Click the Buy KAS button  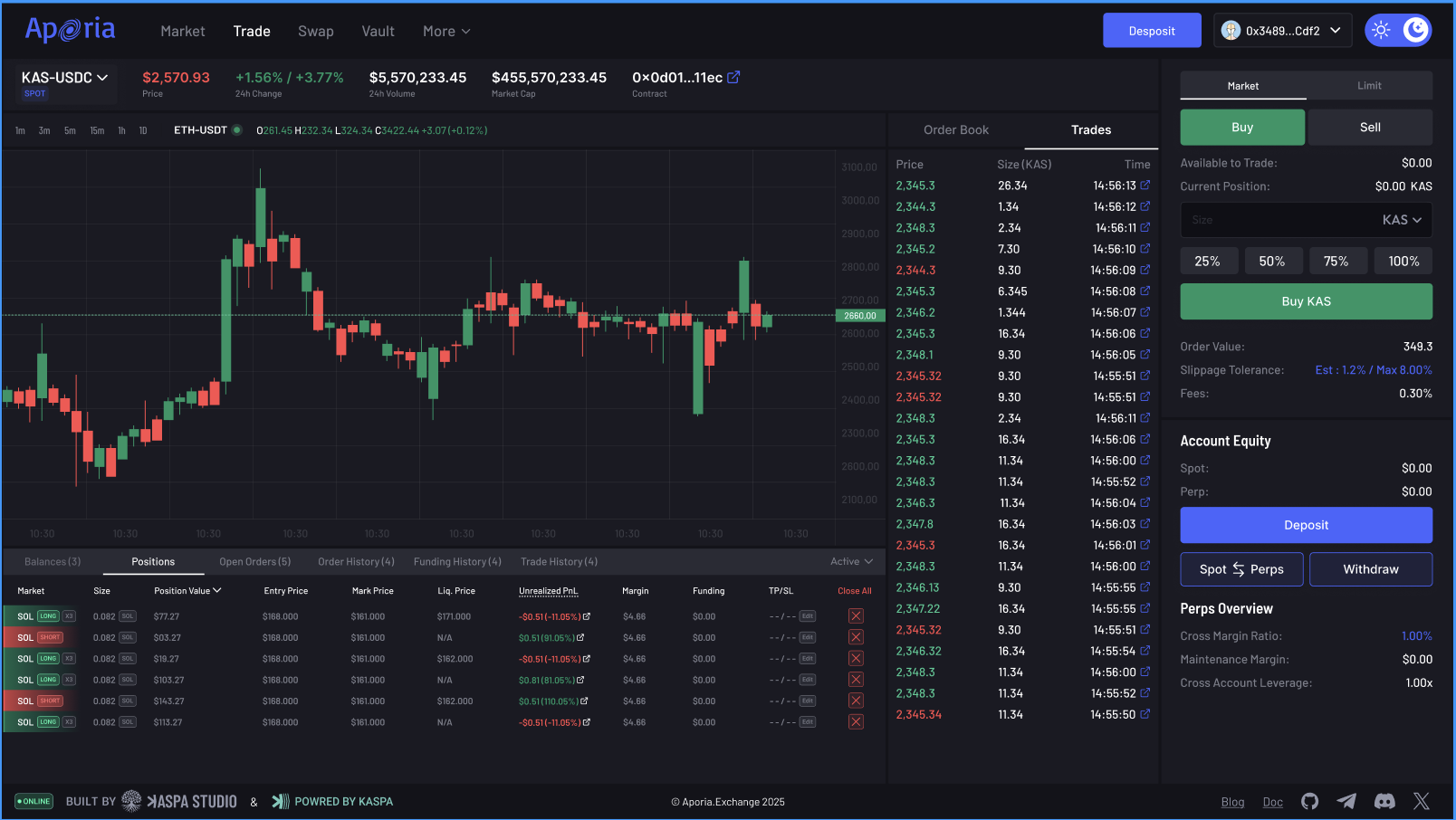click(x=1305, y=300)
